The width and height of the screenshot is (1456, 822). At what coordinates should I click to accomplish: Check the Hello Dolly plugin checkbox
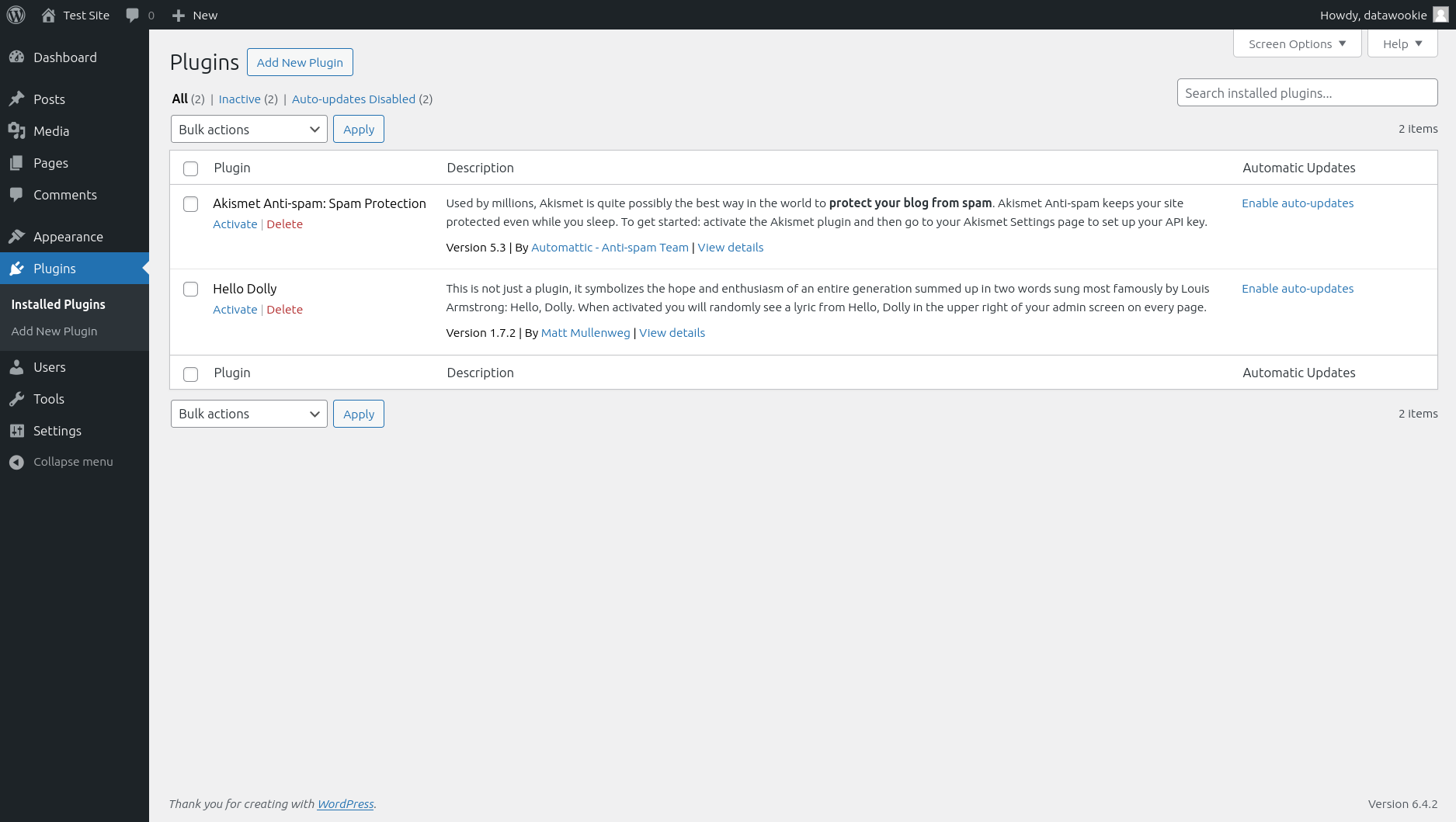pos(190,289)
